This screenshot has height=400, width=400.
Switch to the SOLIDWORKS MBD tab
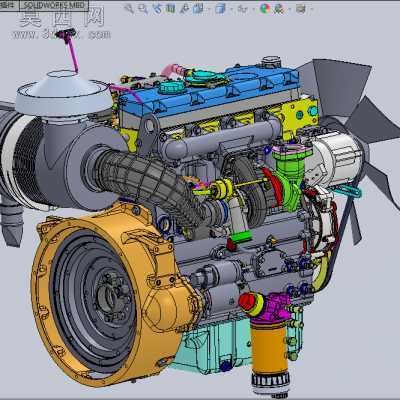pyautogui.click(x=54, y=5)
